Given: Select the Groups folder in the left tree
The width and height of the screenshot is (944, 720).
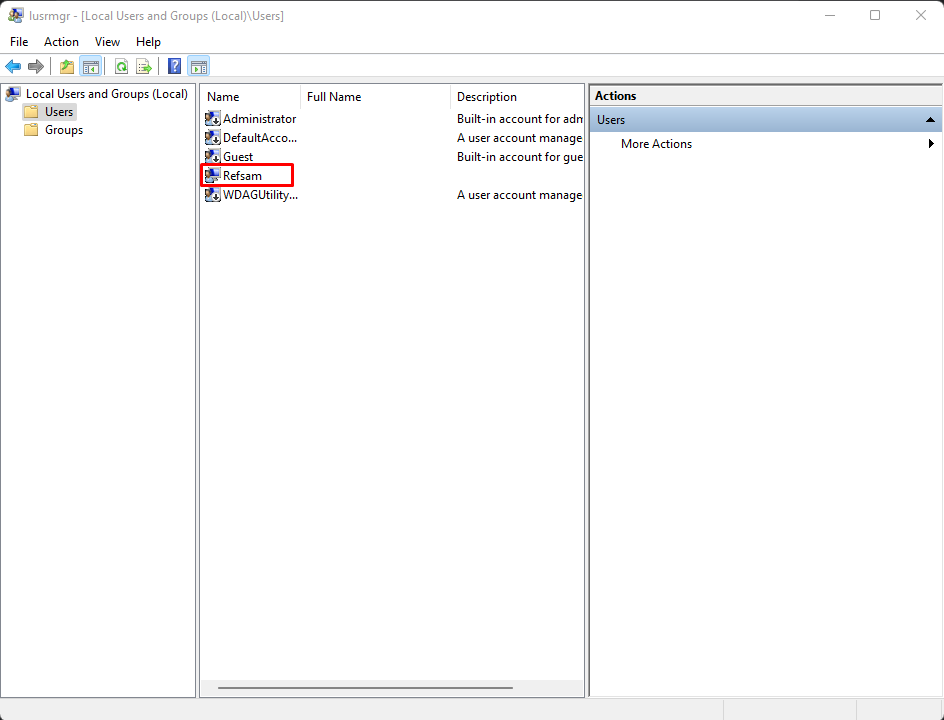Looking at the screenshot, I should [x=61, y=130].
